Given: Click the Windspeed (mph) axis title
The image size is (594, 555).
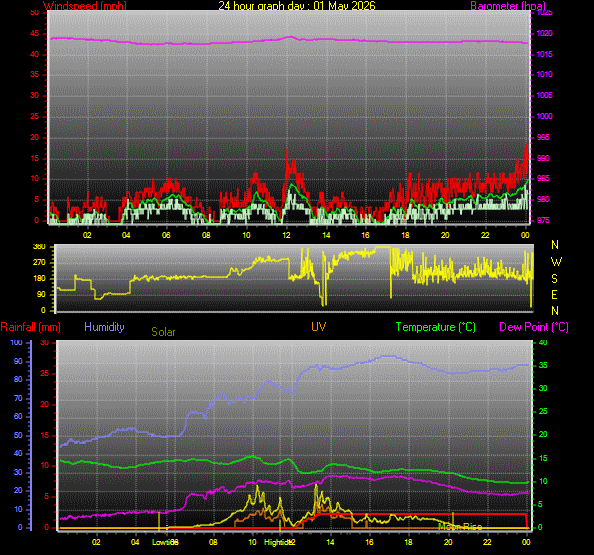Looking at the screenshot, I should [85, 6].
